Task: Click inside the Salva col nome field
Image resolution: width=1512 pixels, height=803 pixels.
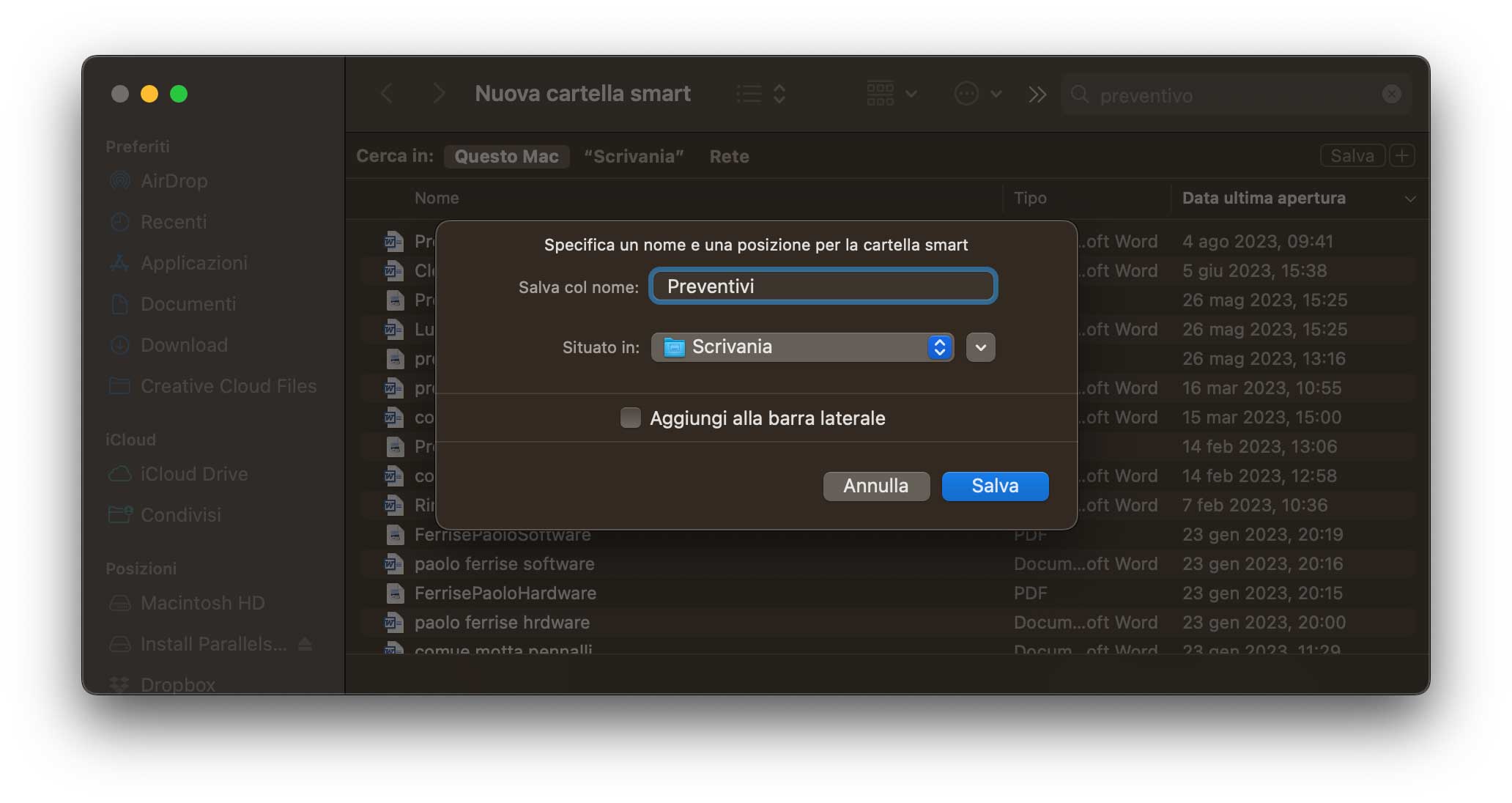Action: tap(822, 286)
